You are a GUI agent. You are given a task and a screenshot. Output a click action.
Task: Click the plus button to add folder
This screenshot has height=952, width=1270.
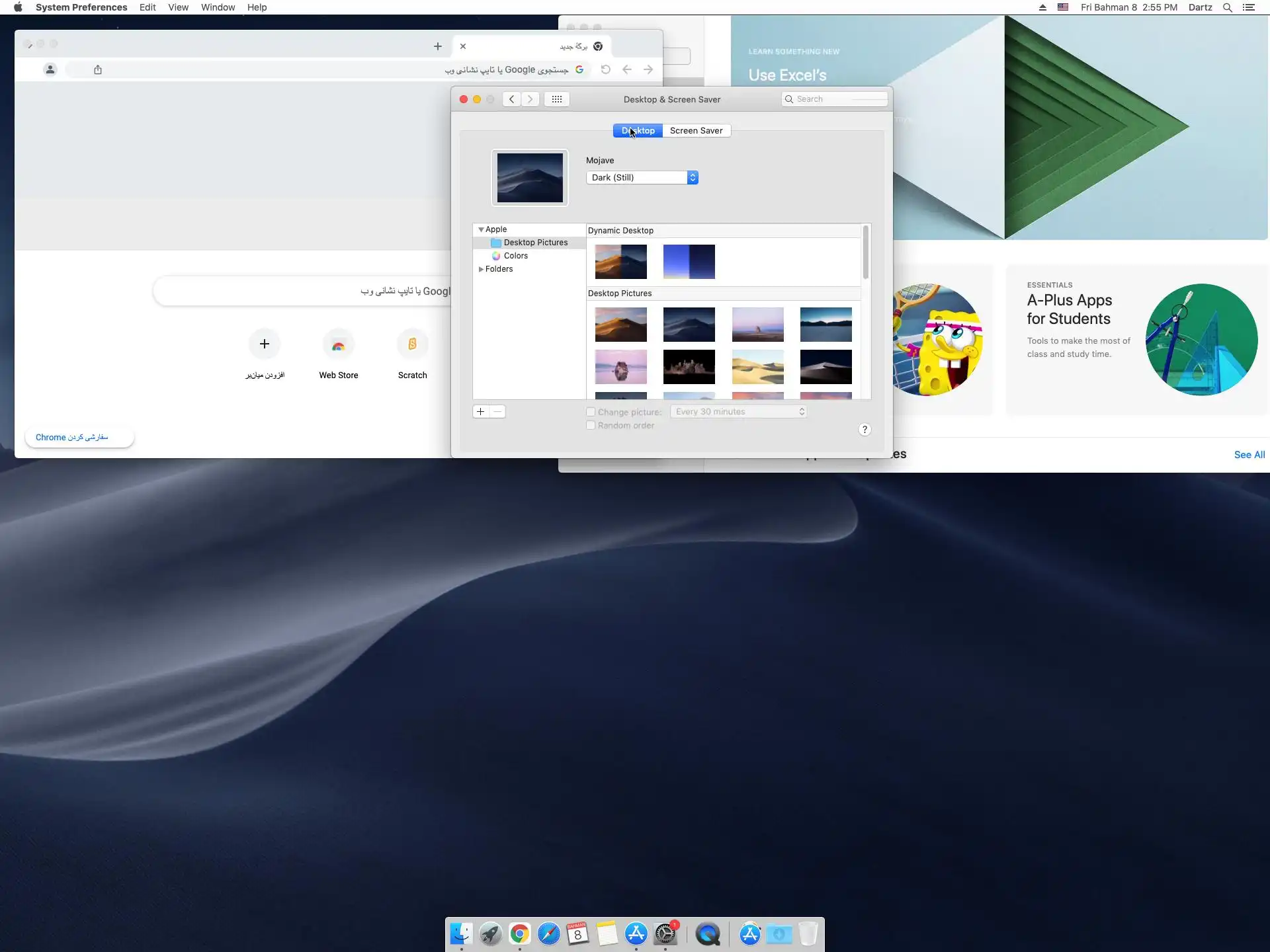[481, 411]
